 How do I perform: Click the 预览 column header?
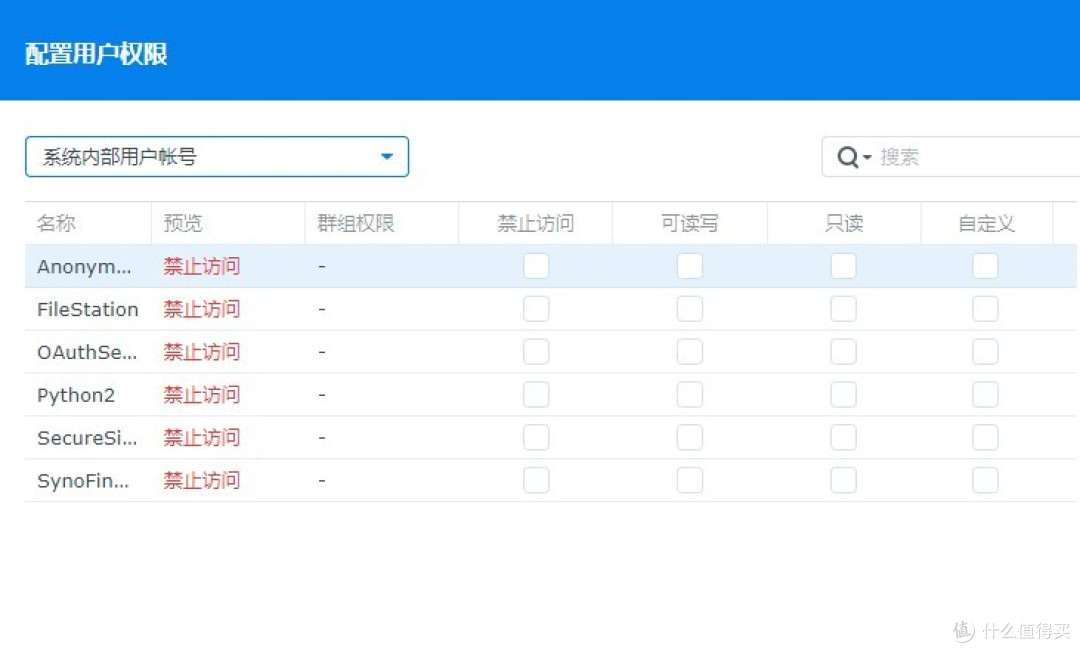tap(182, 223)
